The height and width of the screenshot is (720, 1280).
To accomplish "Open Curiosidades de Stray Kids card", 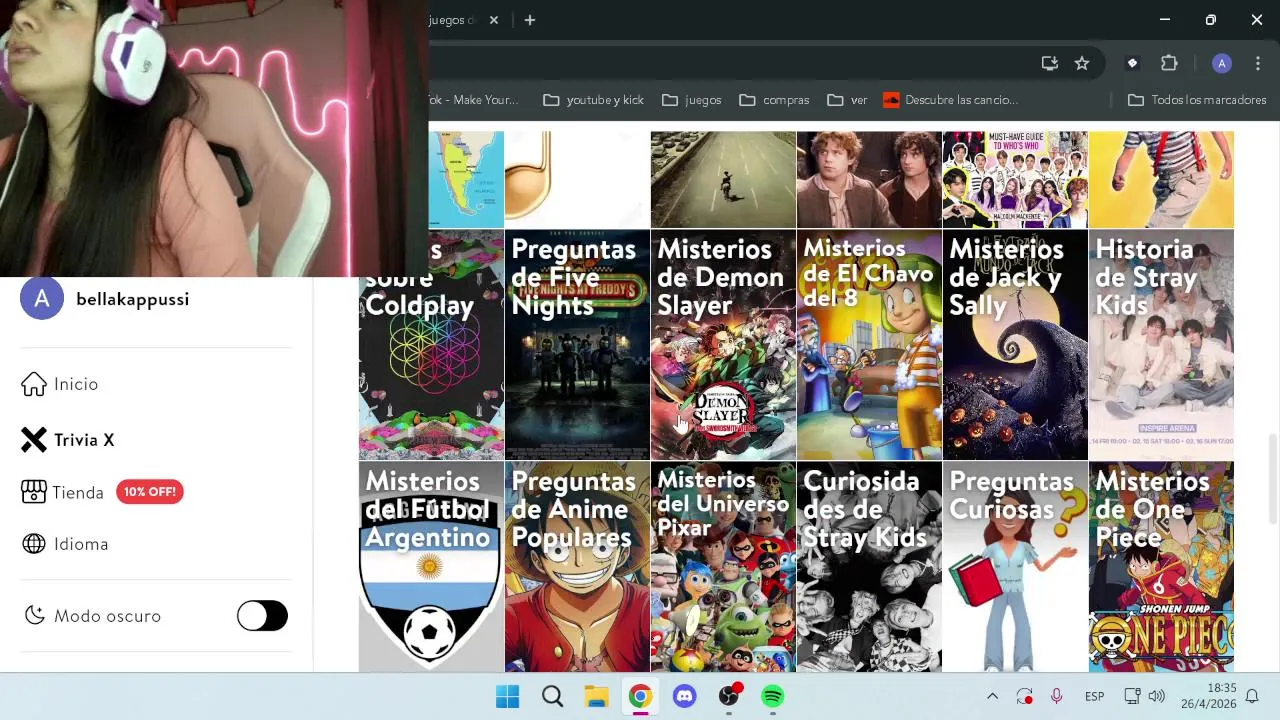I will pos(869,567).
